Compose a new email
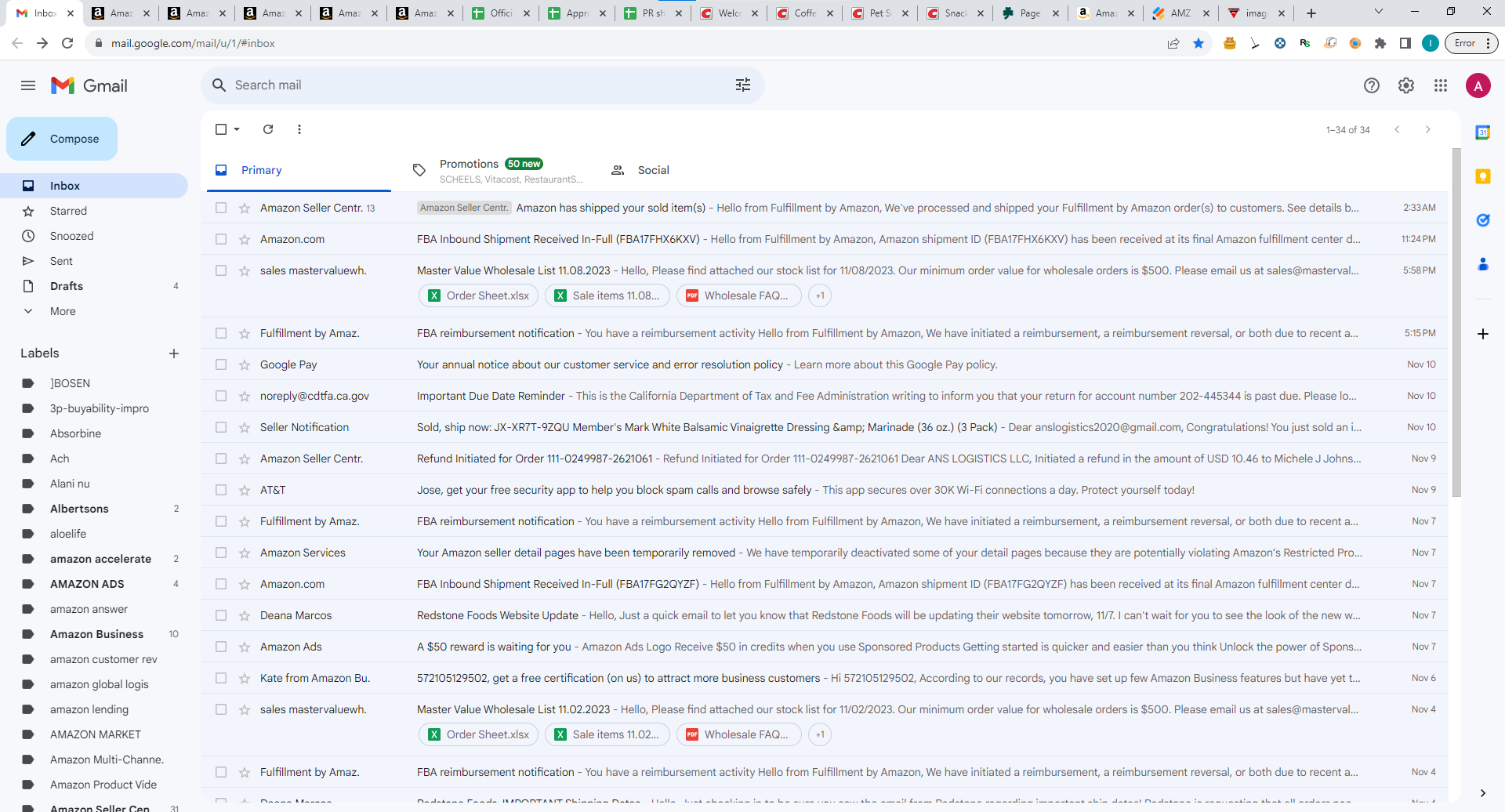 pos(62,139)
